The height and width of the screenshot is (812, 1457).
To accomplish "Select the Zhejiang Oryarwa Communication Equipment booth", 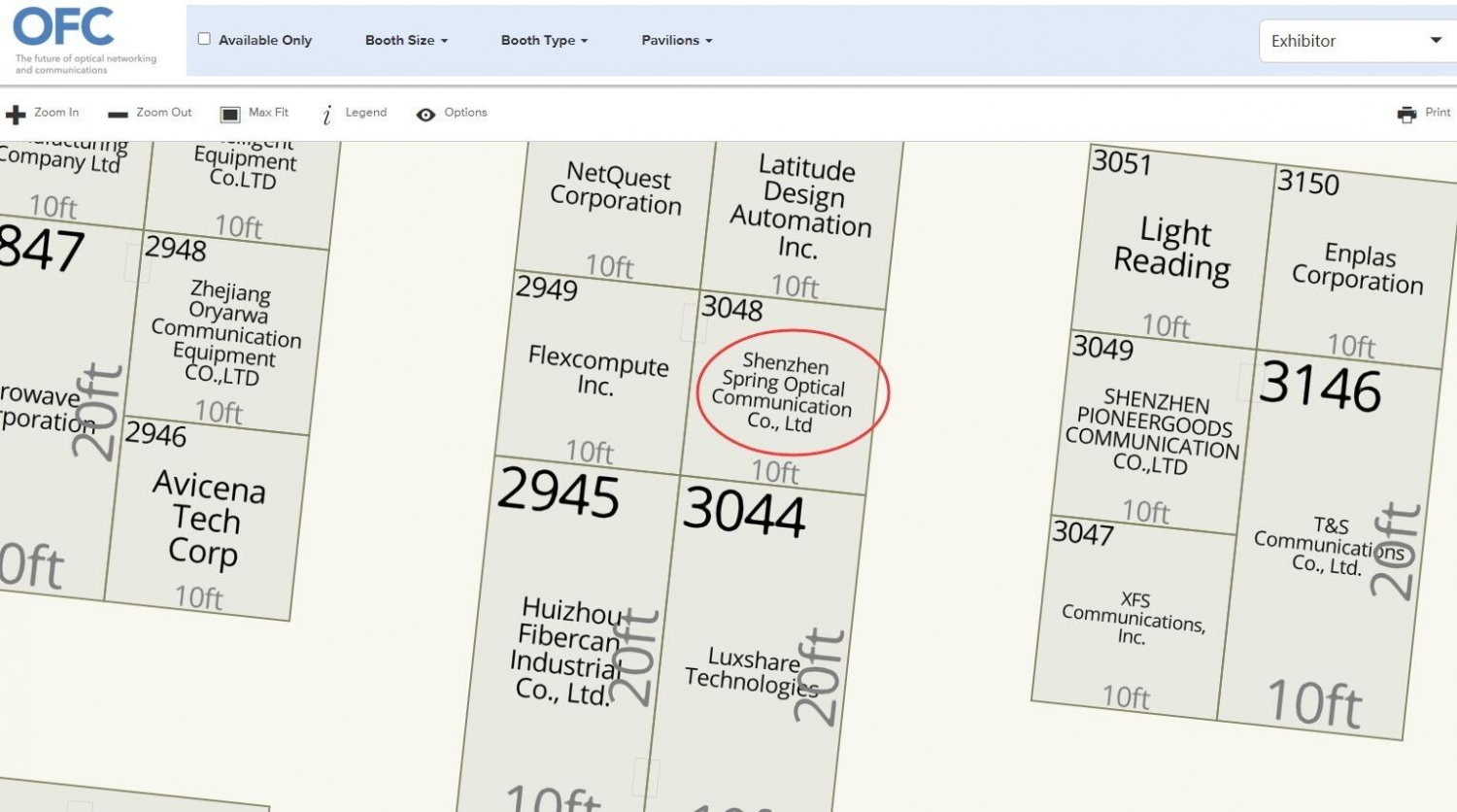I will click(226, 333).
